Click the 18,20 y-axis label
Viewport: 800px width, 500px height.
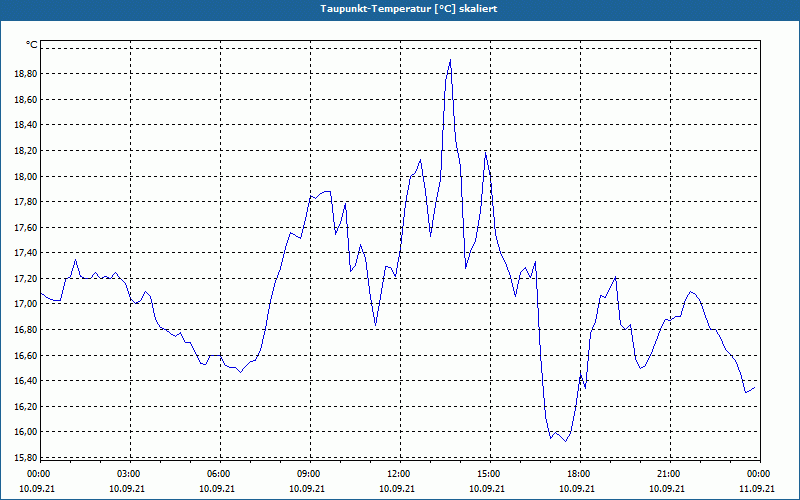(x=26, y=151)
